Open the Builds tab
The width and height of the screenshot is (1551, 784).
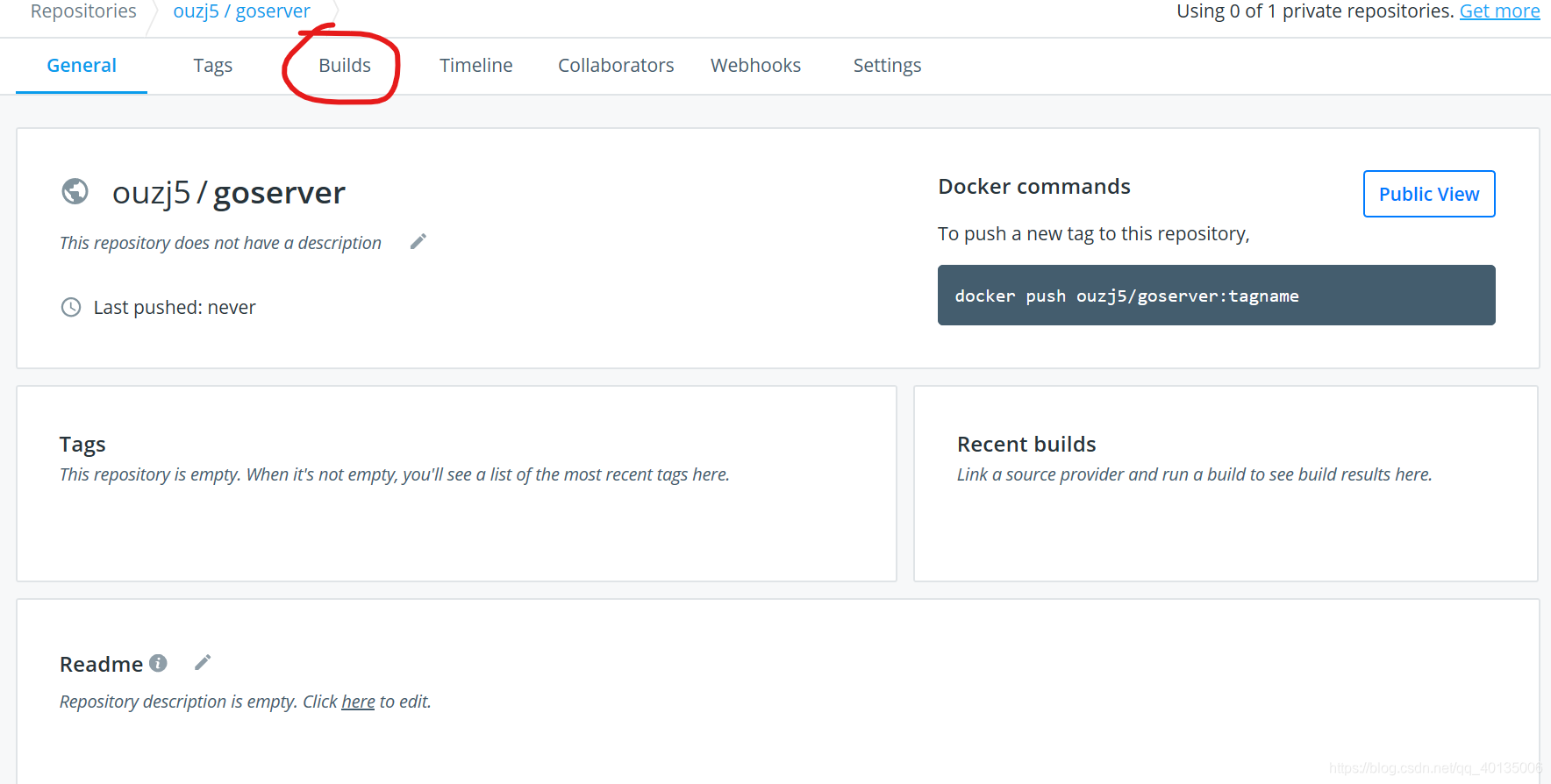(x=345, y=66)
